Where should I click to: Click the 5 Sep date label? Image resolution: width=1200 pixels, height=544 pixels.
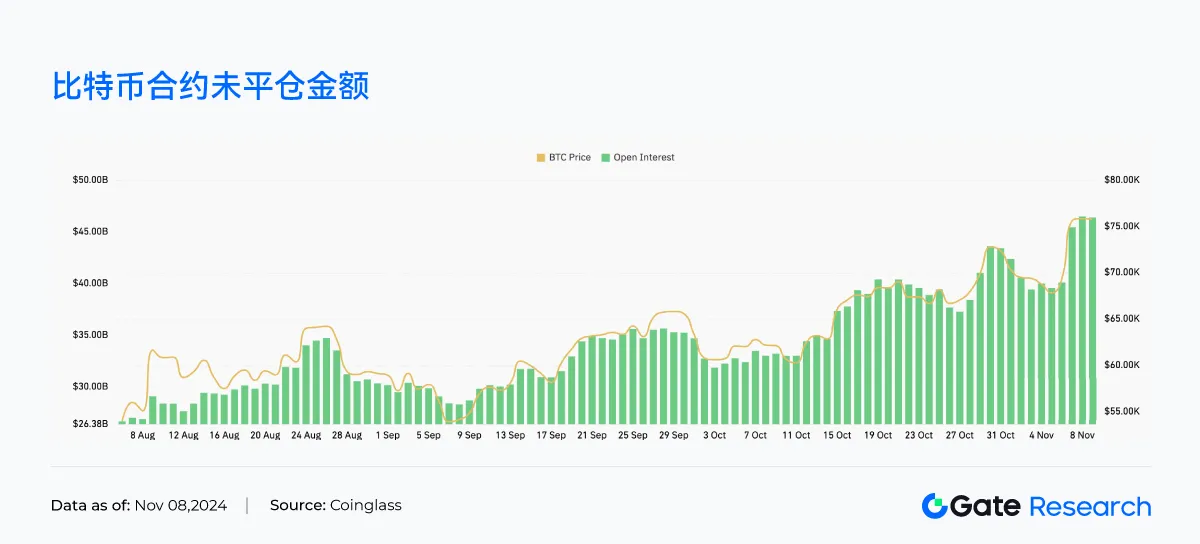428,436
